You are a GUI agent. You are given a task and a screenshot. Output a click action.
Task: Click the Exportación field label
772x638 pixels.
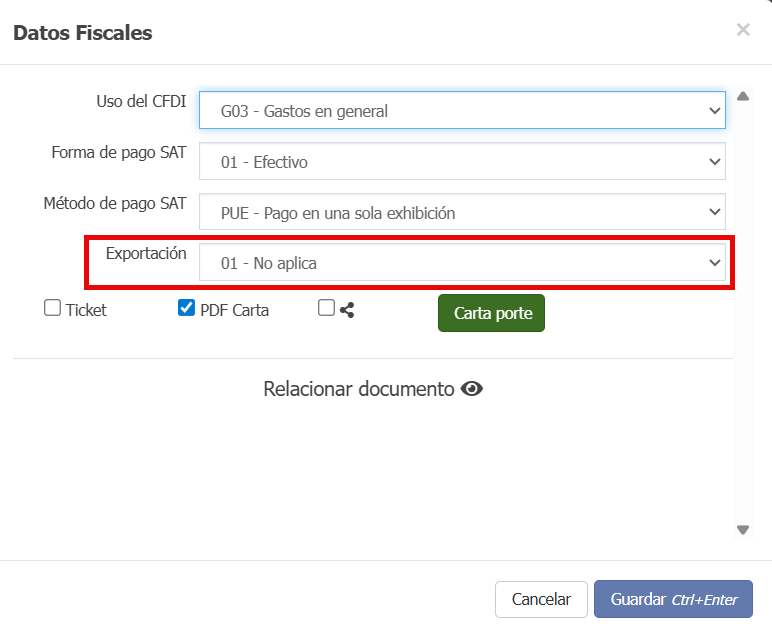pyautogui.click(x=146, y=253)
